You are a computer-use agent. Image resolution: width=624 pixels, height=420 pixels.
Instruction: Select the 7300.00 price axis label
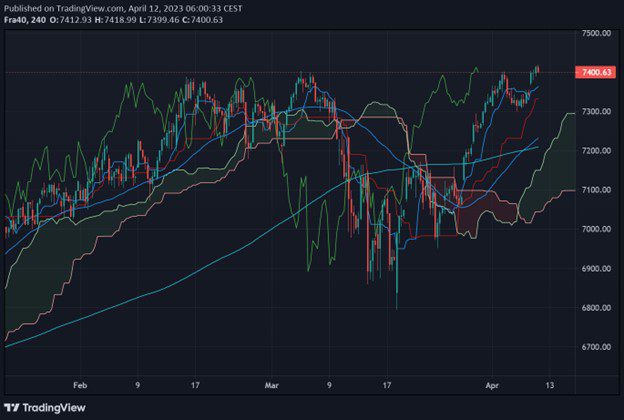coord(596,111)
